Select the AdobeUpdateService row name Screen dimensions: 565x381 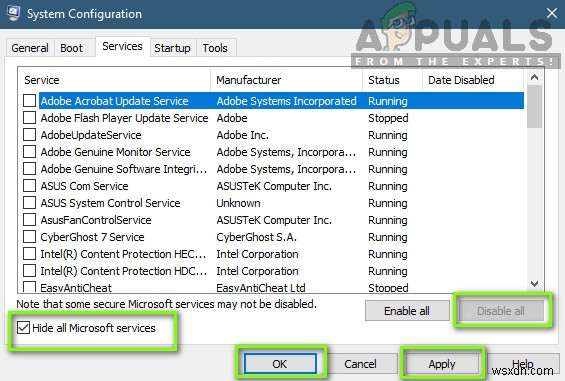tap(91, 135)
